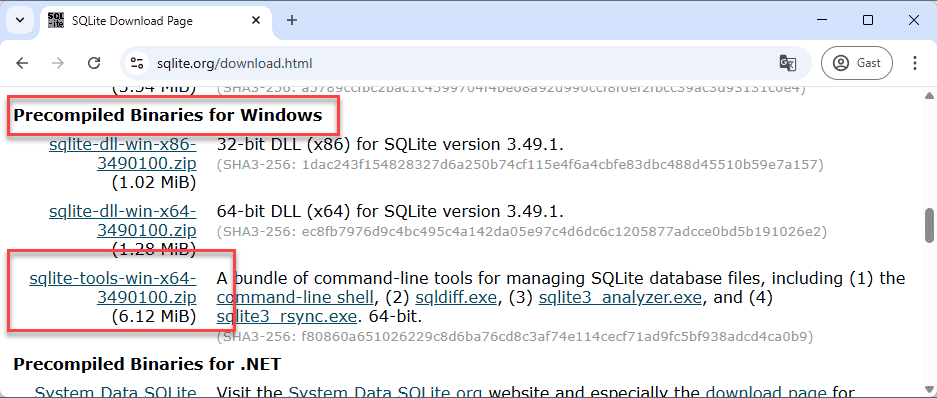Click the 'Precompiled Binaries for .NET' heading

tap(147, 364)
